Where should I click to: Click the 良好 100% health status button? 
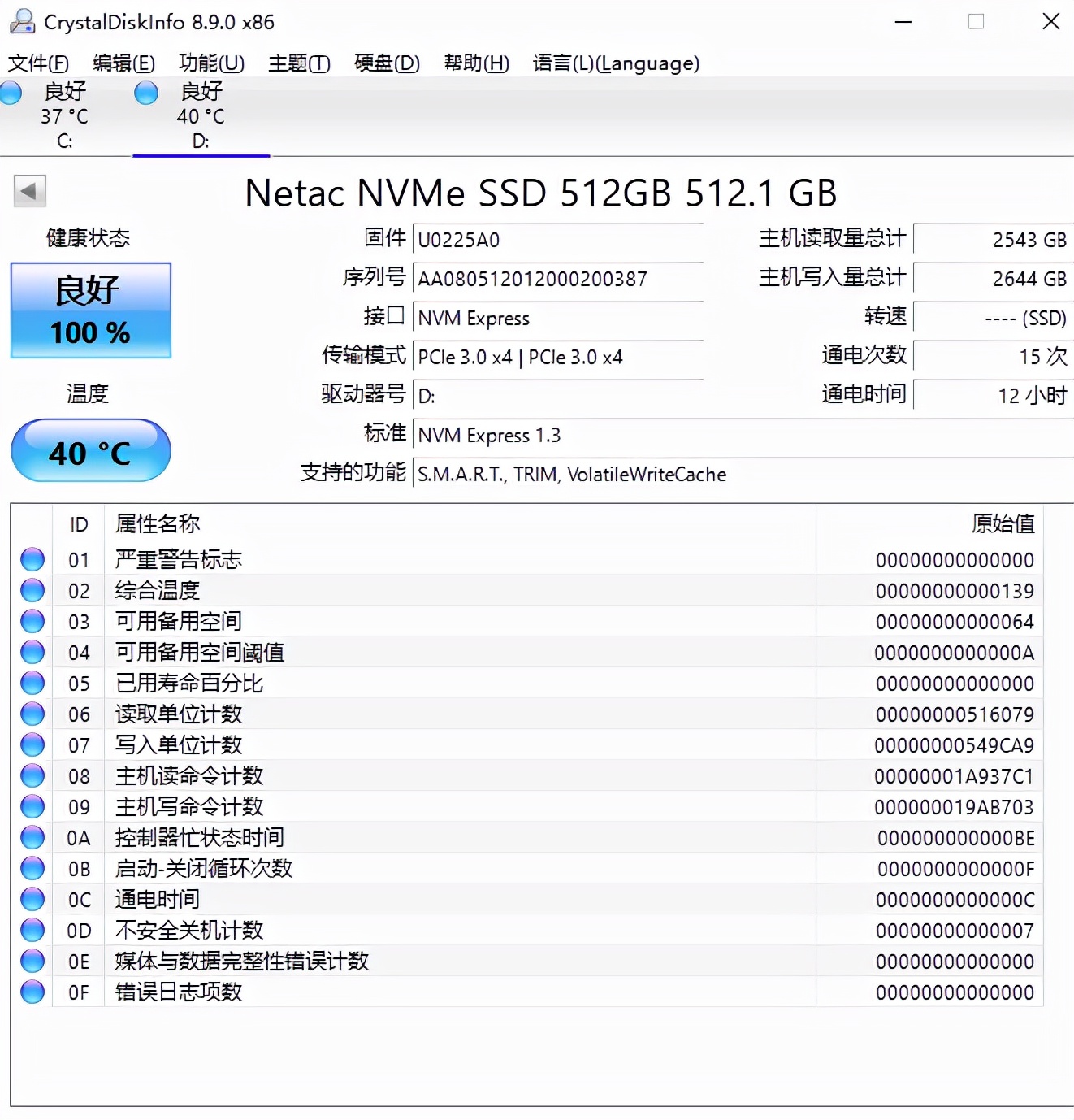89,310
